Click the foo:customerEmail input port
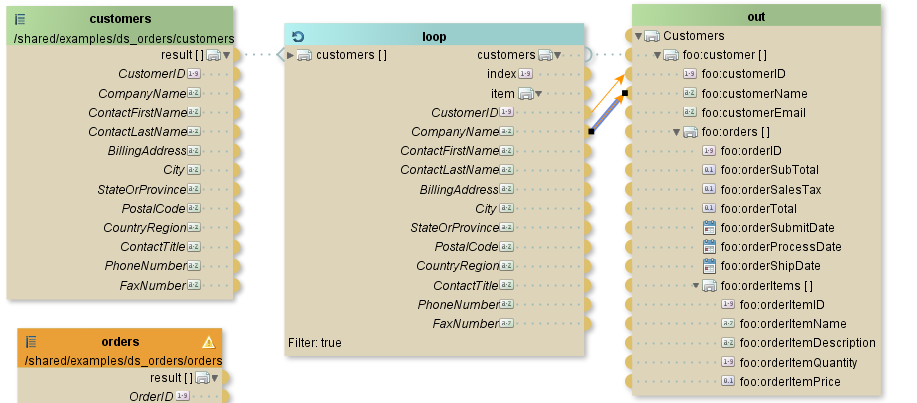The height and width of the screenshot is (403, 917). click(x=629, y=112)
